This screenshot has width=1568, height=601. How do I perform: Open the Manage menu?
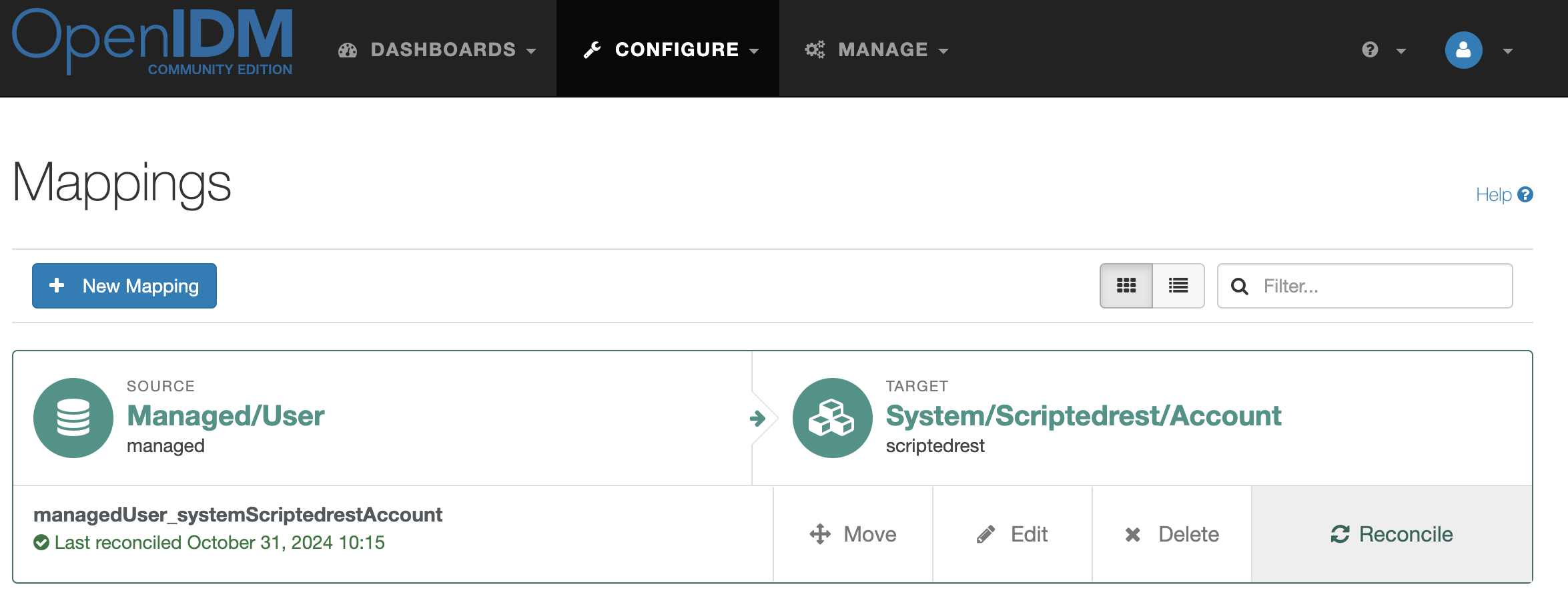click(877, 49)
